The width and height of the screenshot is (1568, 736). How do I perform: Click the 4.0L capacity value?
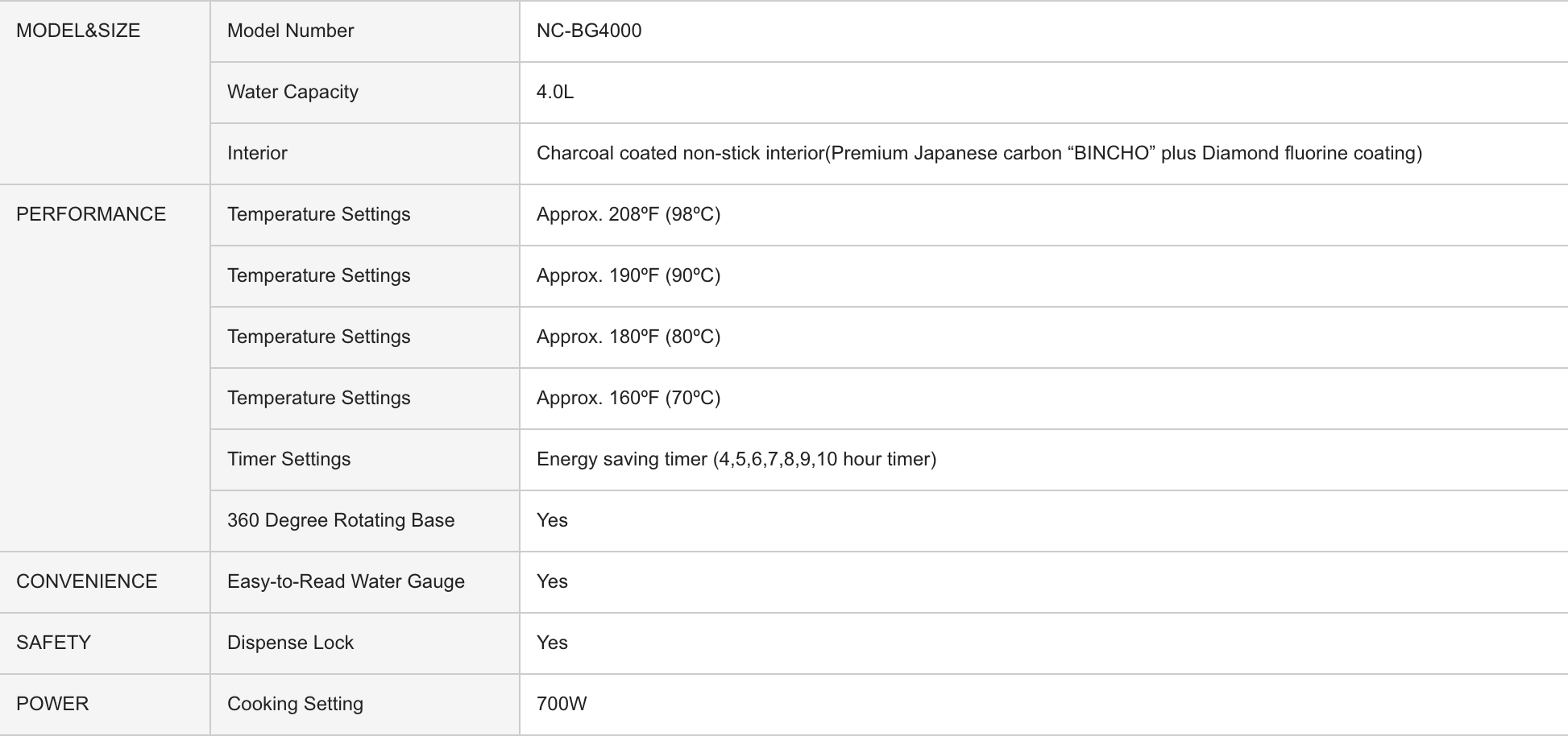click(x=555, y=92)
